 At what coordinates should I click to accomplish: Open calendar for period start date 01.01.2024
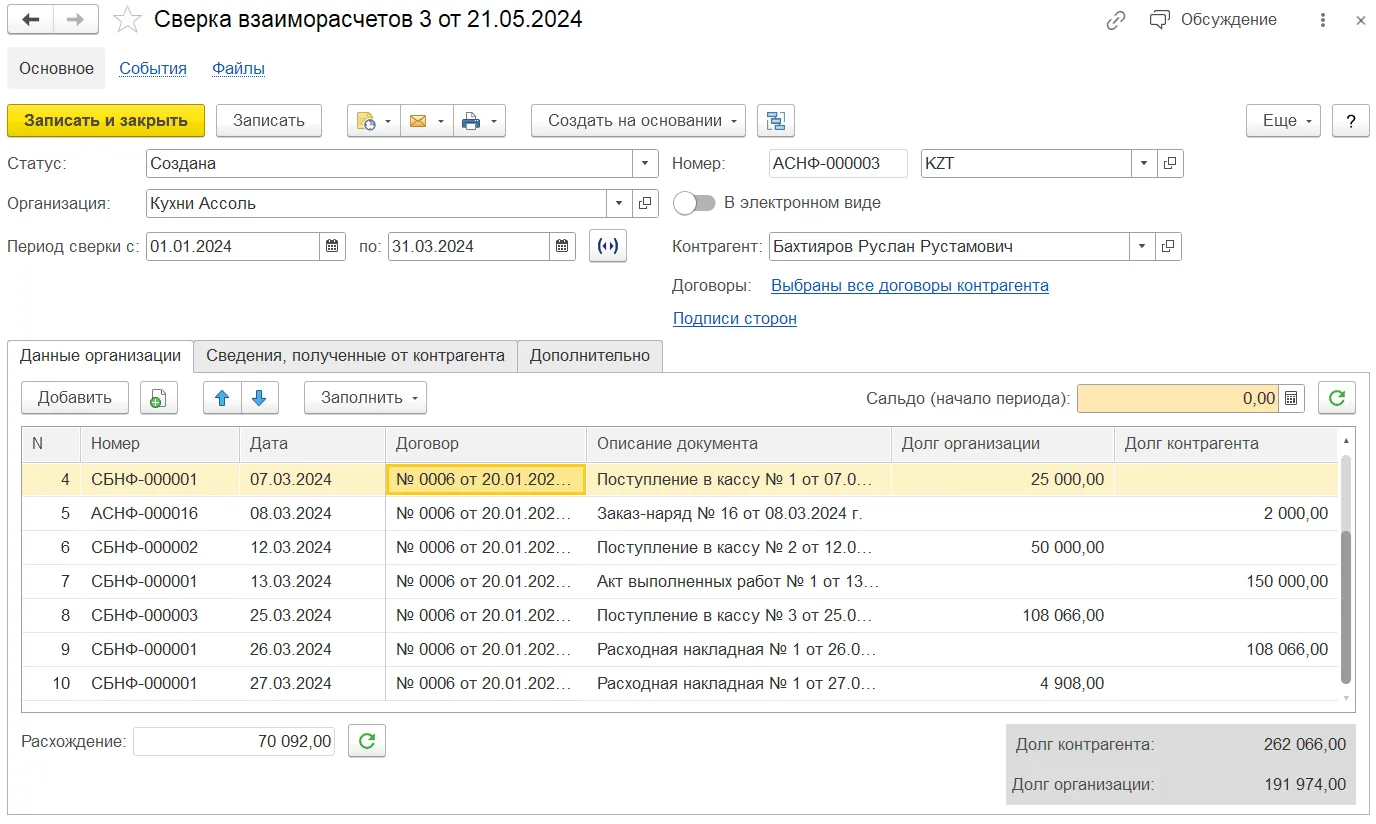click(333, 246)
